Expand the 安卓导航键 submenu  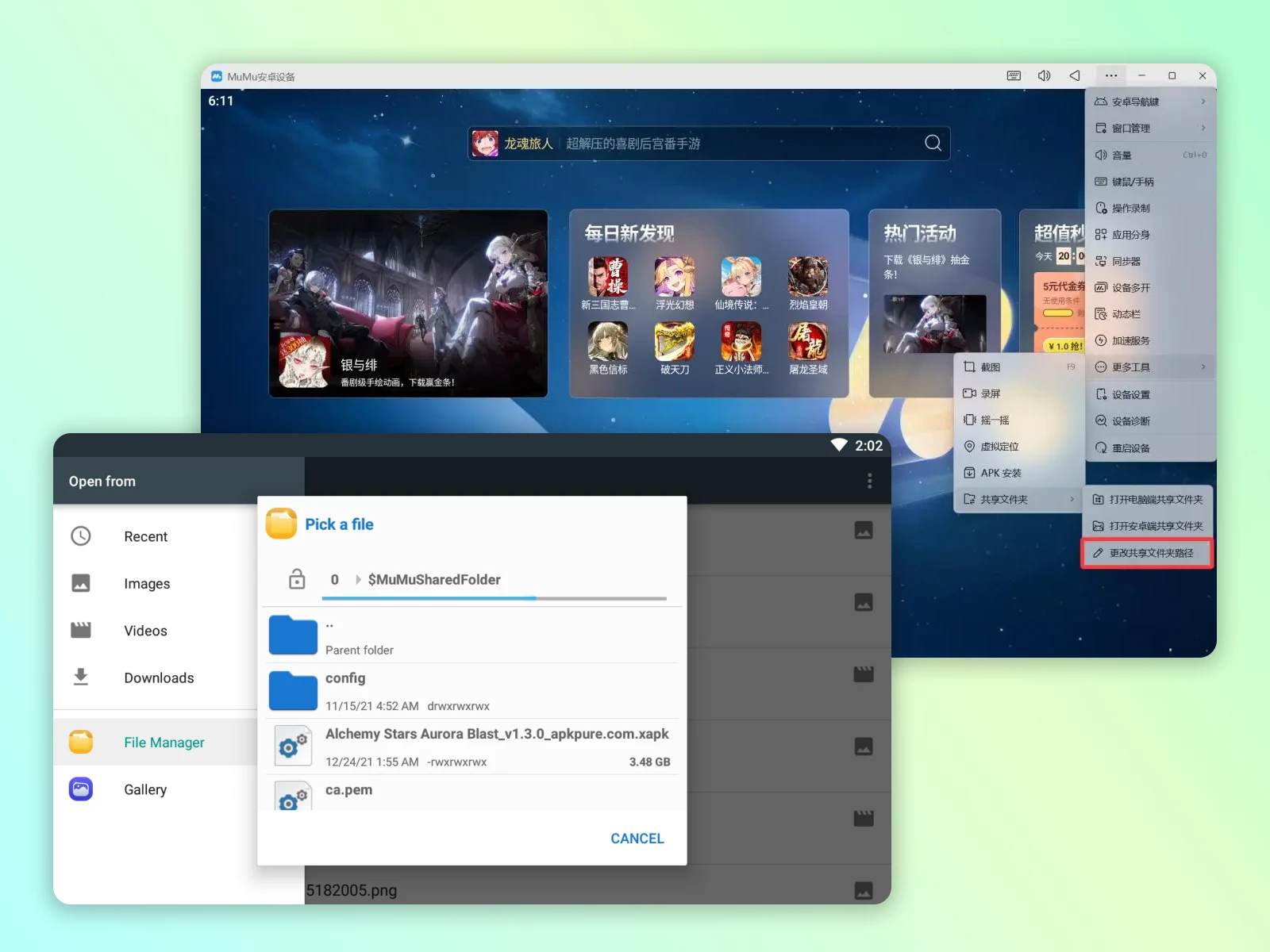1150,102
